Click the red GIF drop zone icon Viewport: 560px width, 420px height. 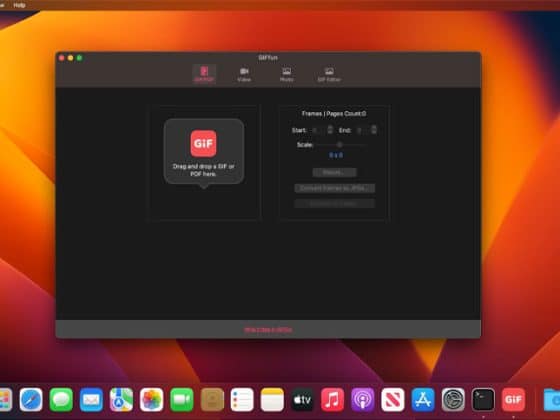[204, 144]
